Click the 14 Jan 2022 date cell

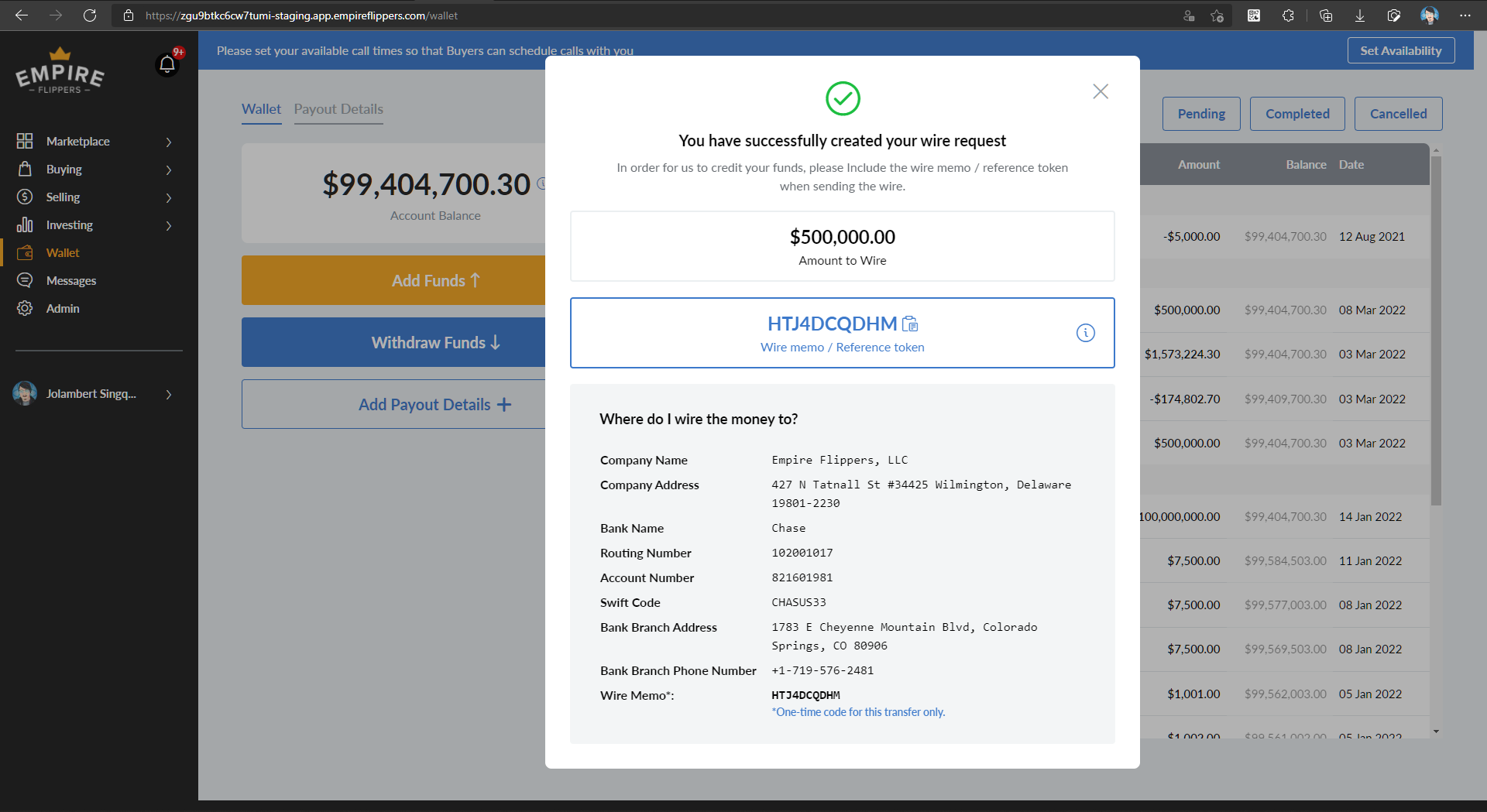click(1370, 517)
